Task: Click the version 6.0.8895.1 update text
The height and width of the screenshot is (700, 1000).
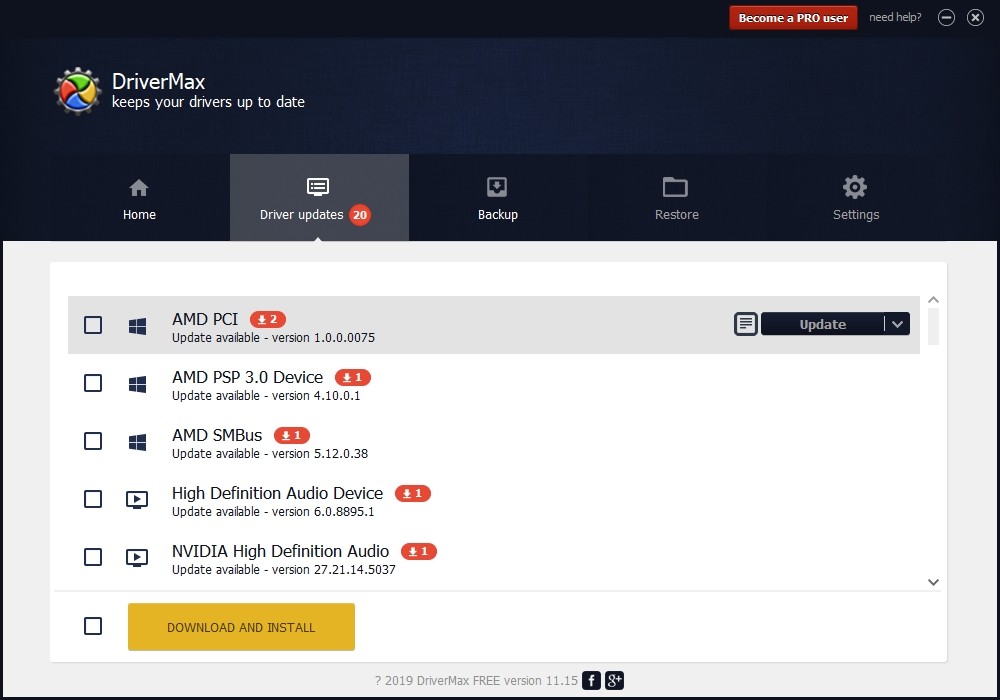Action: coord(273,511)
